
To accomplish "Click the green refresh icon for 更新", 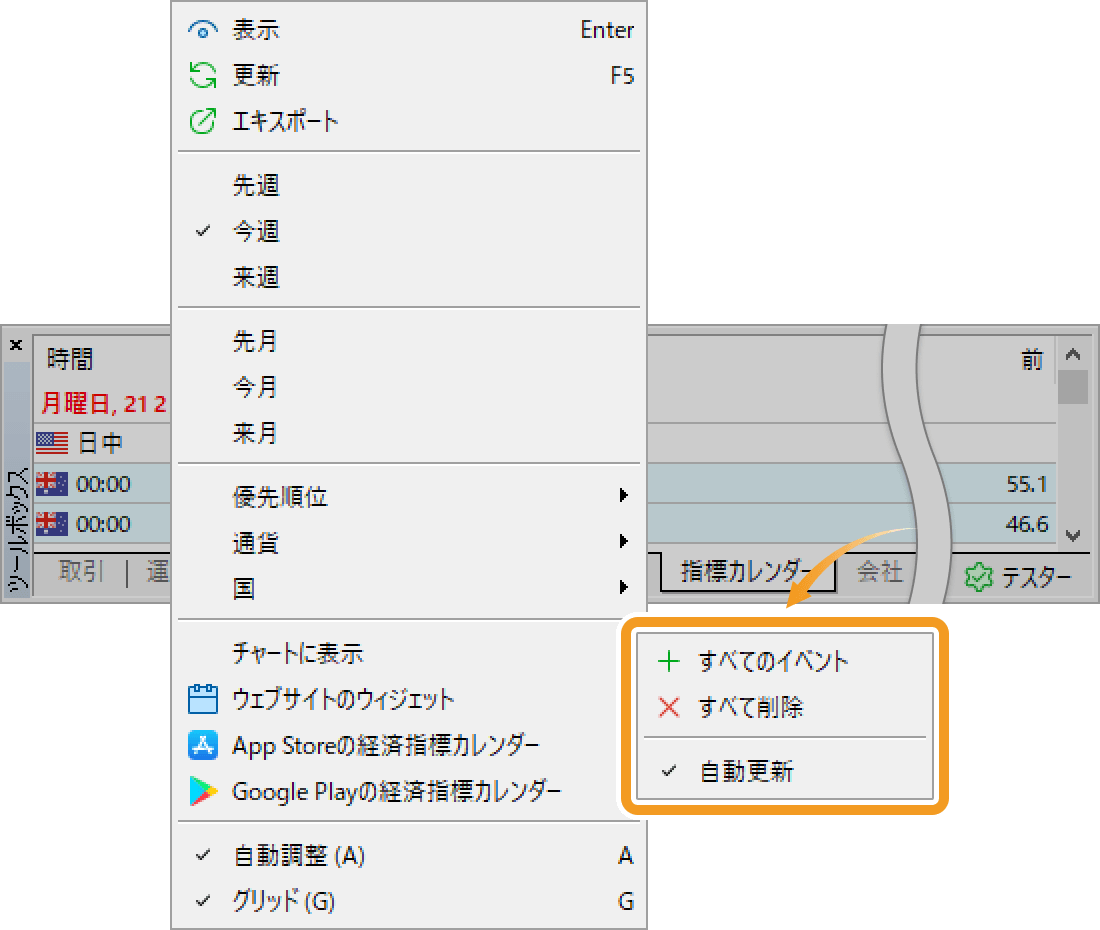I will [x=203, y=75].
